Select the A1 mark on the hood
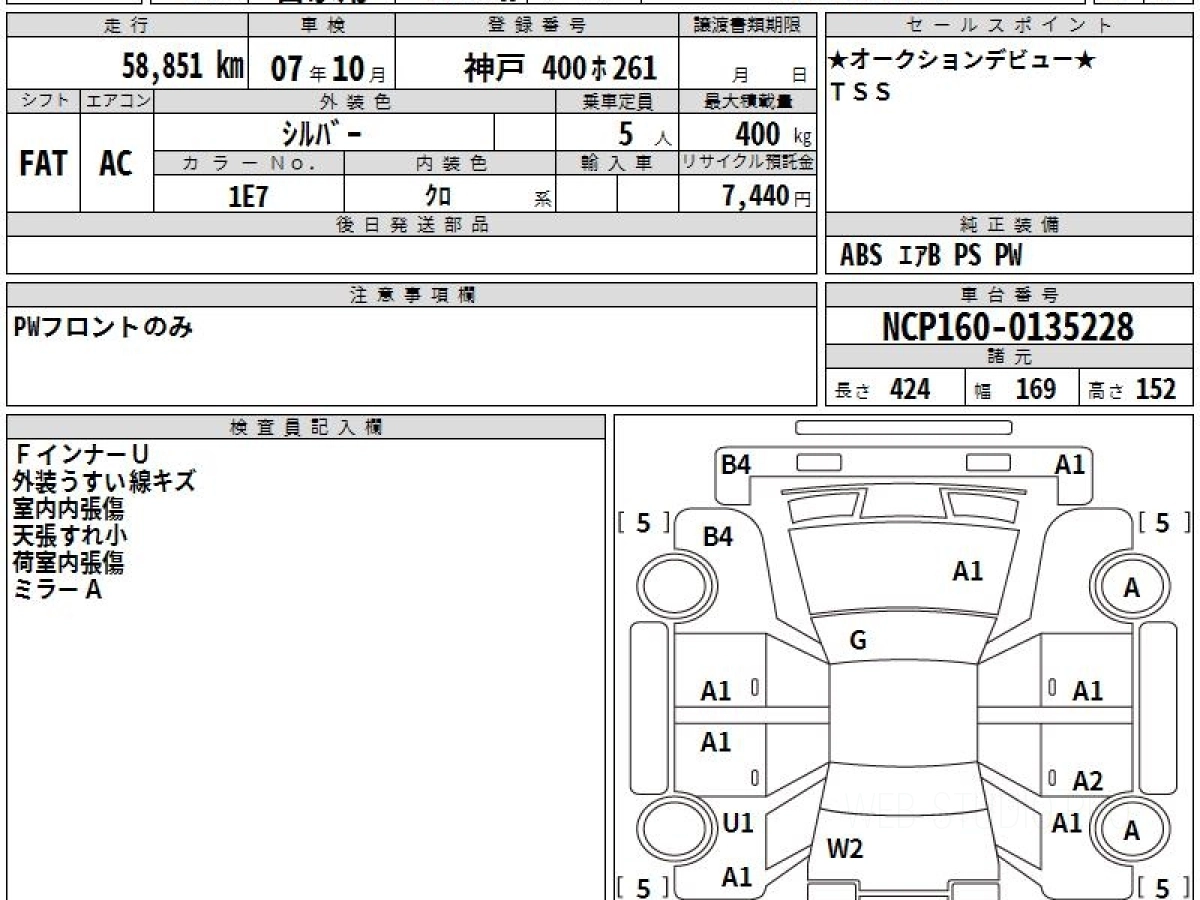 pos(967,571)
